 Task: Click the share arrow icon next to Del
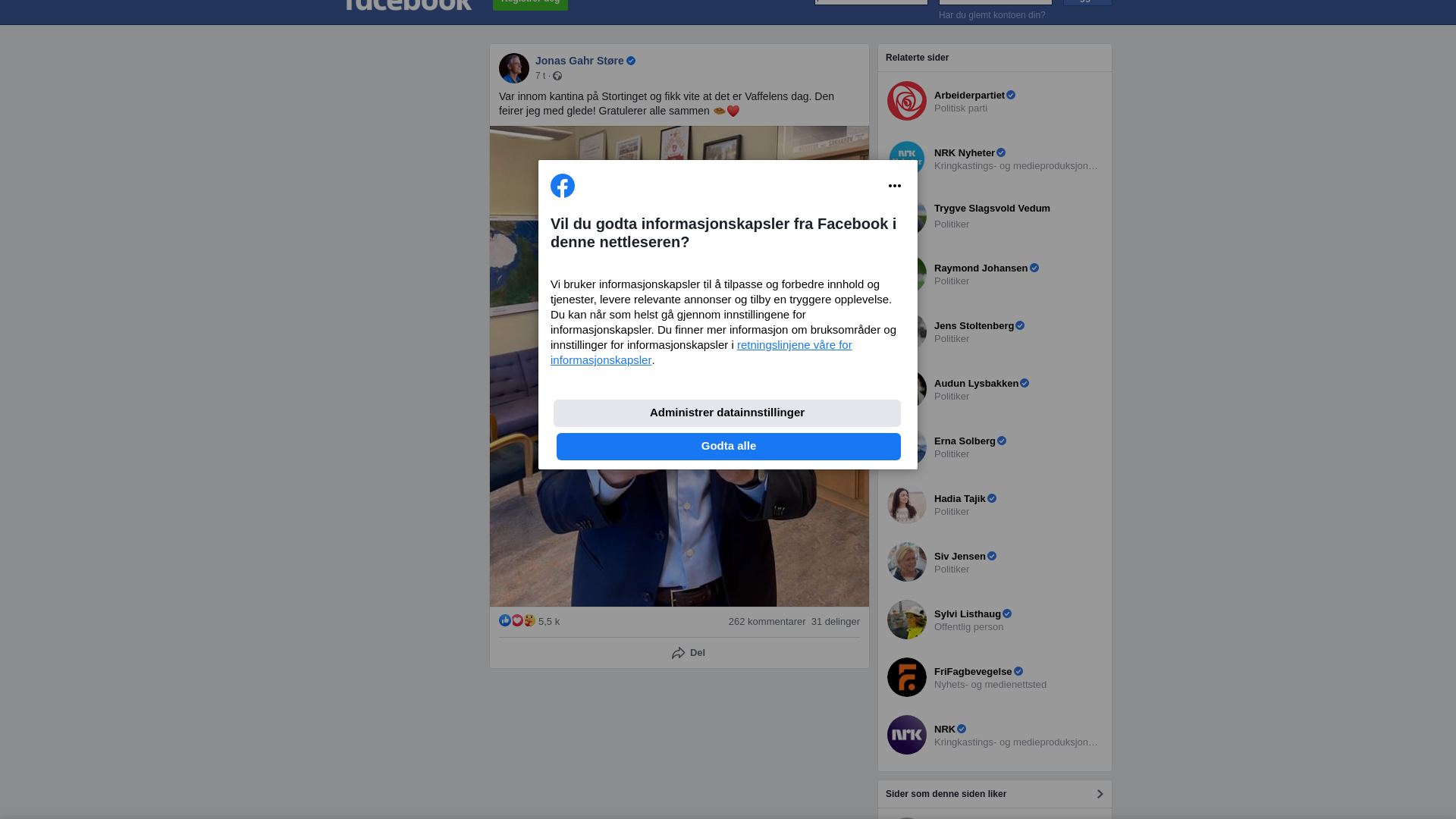(679, 653)
